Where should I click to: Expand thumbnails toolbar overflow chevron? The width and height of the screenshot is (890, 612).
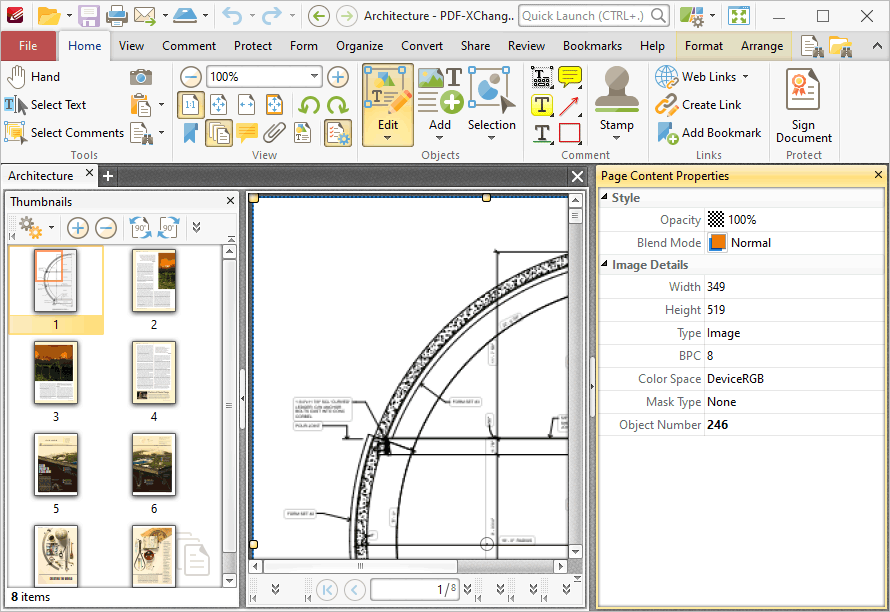[196, 228]
